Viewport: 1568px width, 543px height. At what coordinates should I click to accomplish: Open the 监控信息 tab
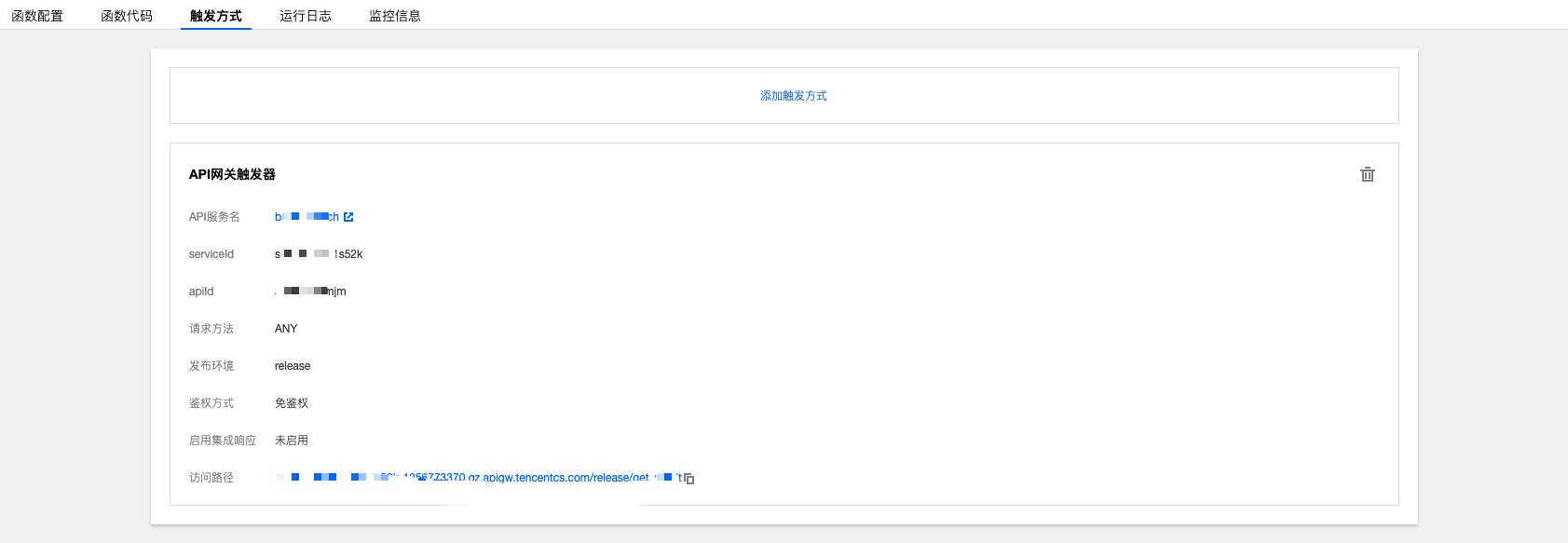pyautogui.click(x=395, y=16)
